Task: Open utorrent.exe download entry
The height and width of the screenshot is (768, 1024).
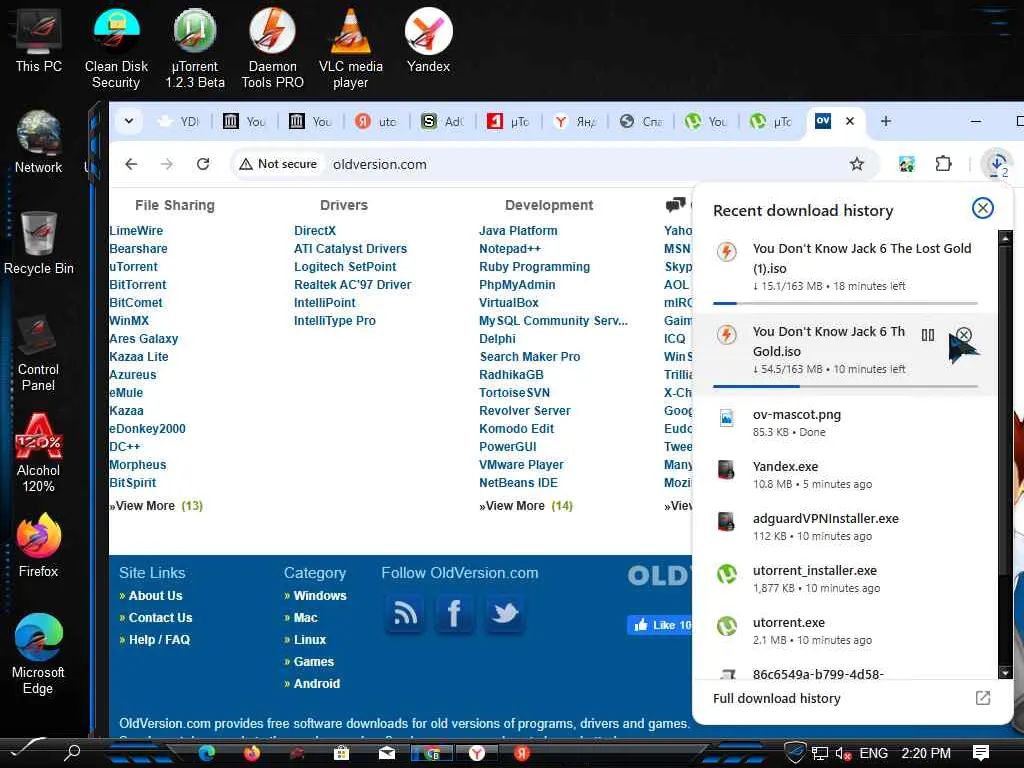Action: click(845, 631)
